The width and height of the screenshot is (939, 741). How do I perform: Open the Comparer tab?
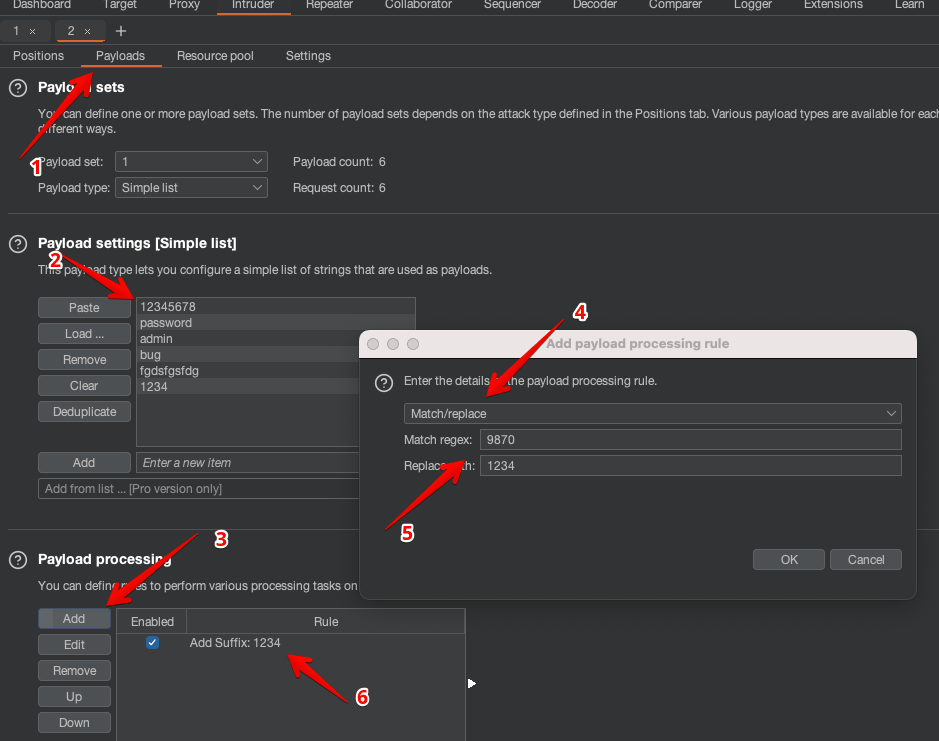[x=675, y=5]
